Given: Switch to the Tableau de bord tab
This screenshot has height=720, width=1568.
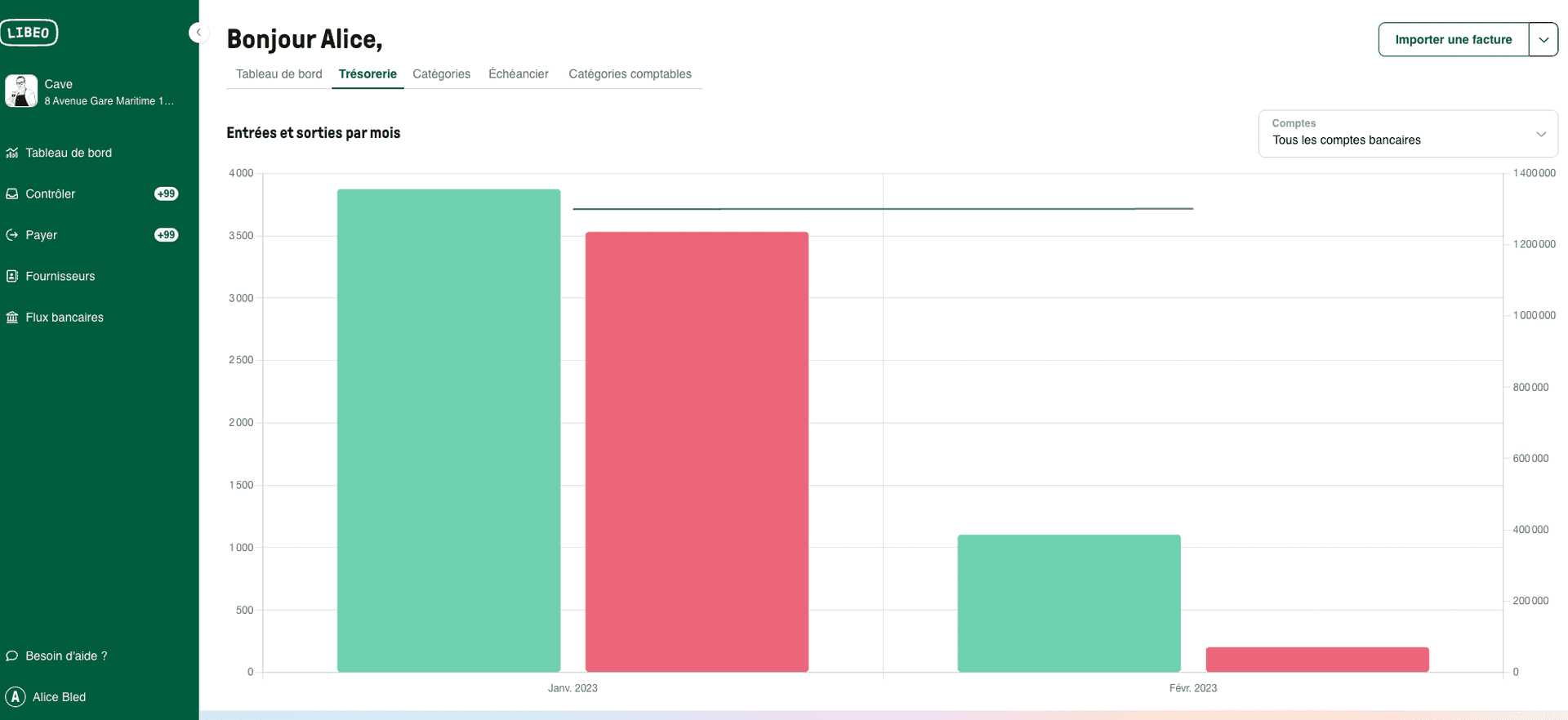Looking at the screenshot, I should point(279,73).
